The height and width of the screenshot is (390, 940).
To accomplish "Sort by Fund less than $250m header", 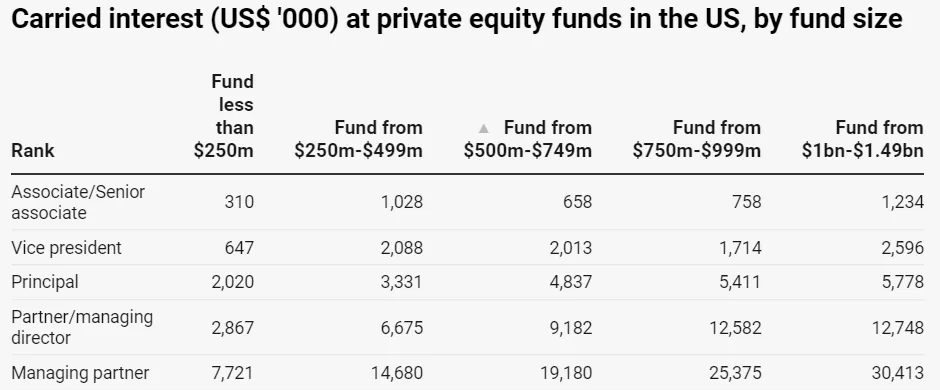I will (x=224, y=116).
